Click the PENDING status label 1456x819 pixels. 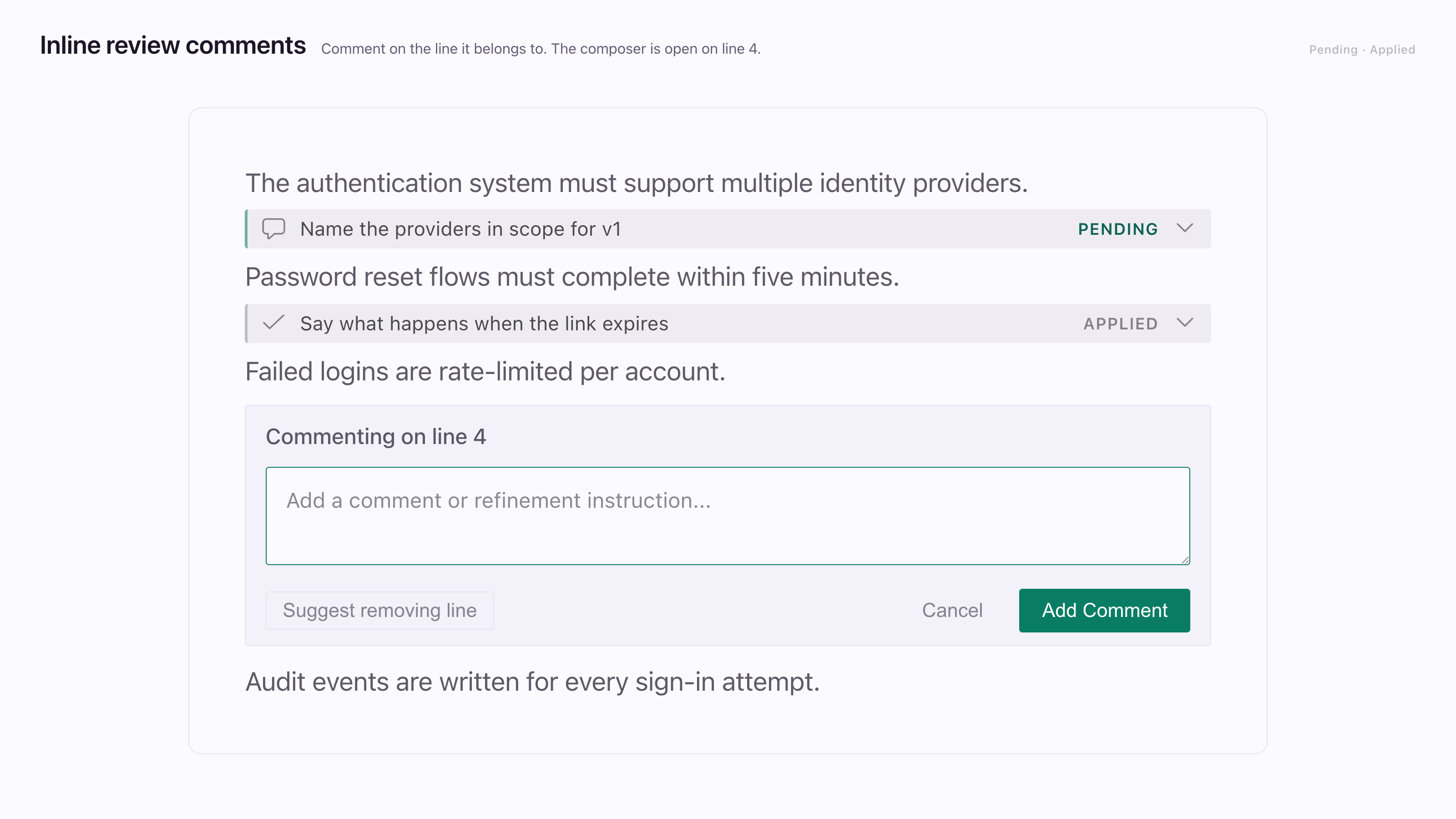click(x=1117, y=229)
